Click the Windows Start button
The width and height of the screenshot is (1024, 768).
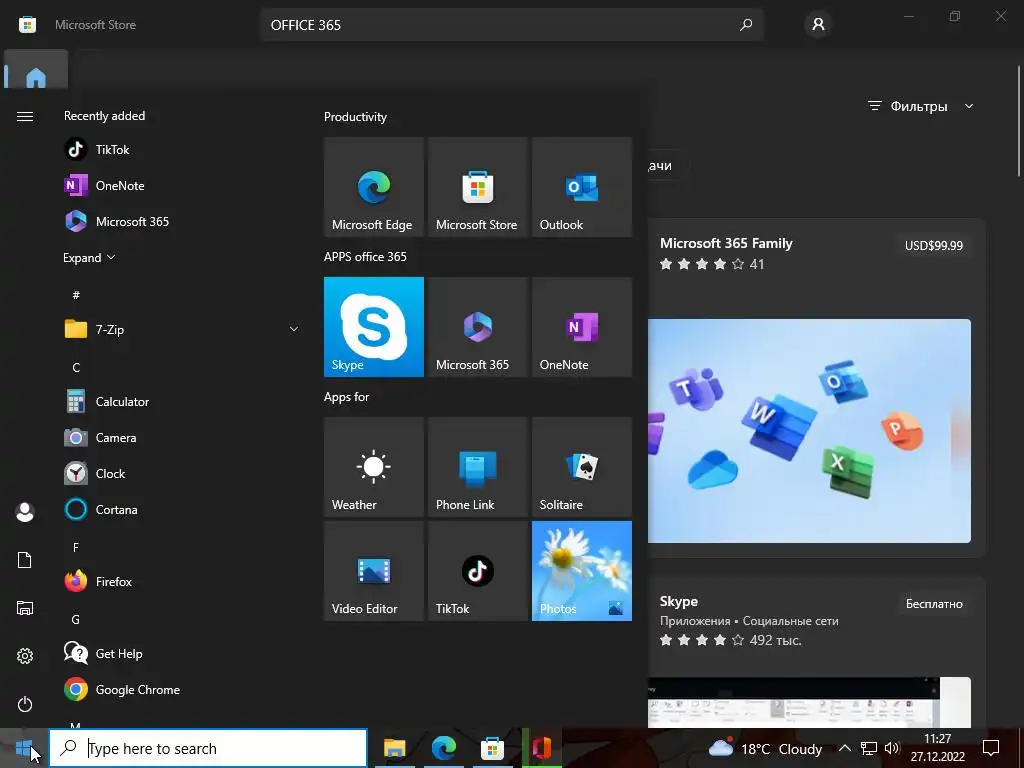coord(24,748)
